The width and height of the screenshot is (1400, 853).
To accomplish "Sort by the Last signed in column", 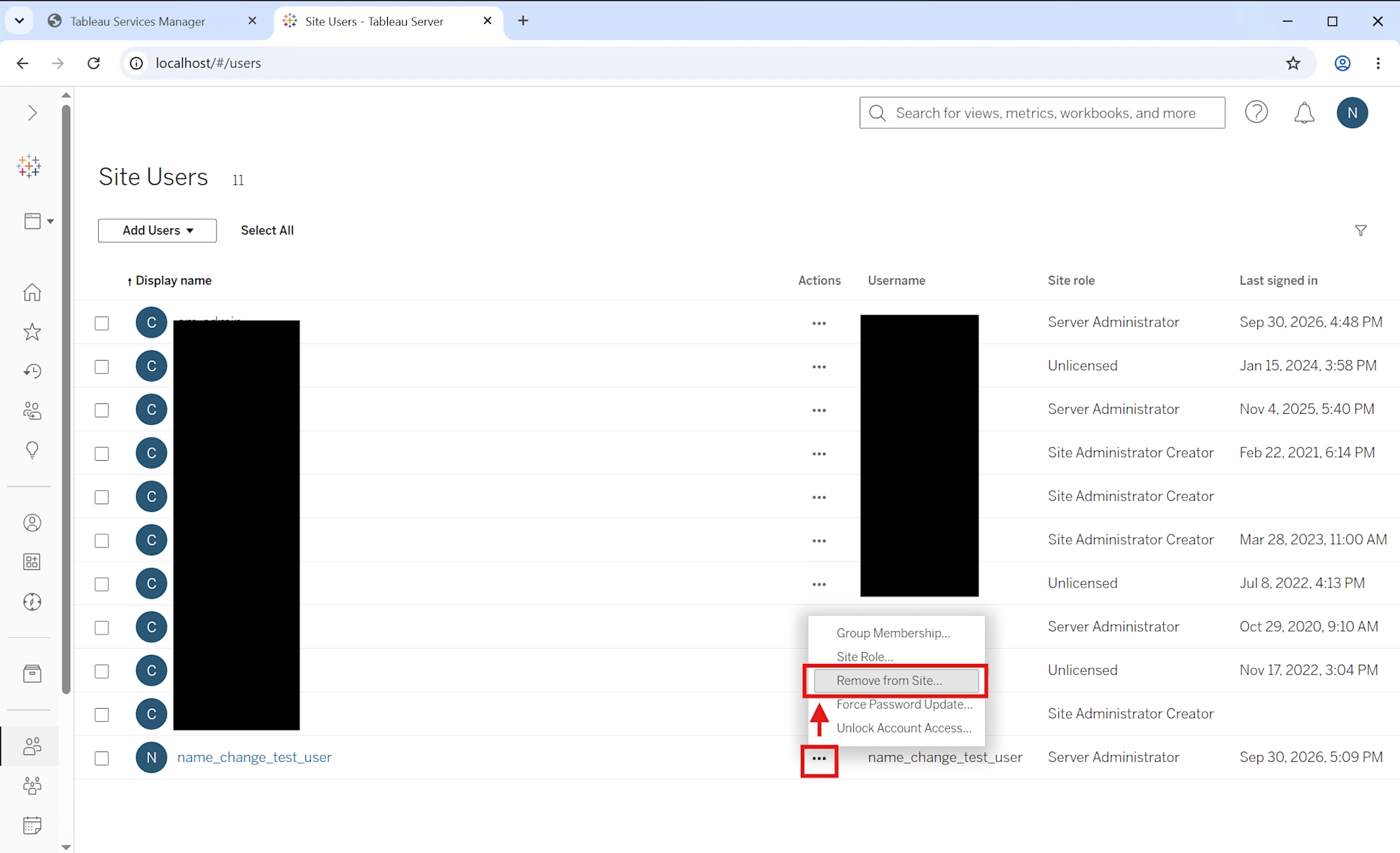I will [x=1278, y=280].
